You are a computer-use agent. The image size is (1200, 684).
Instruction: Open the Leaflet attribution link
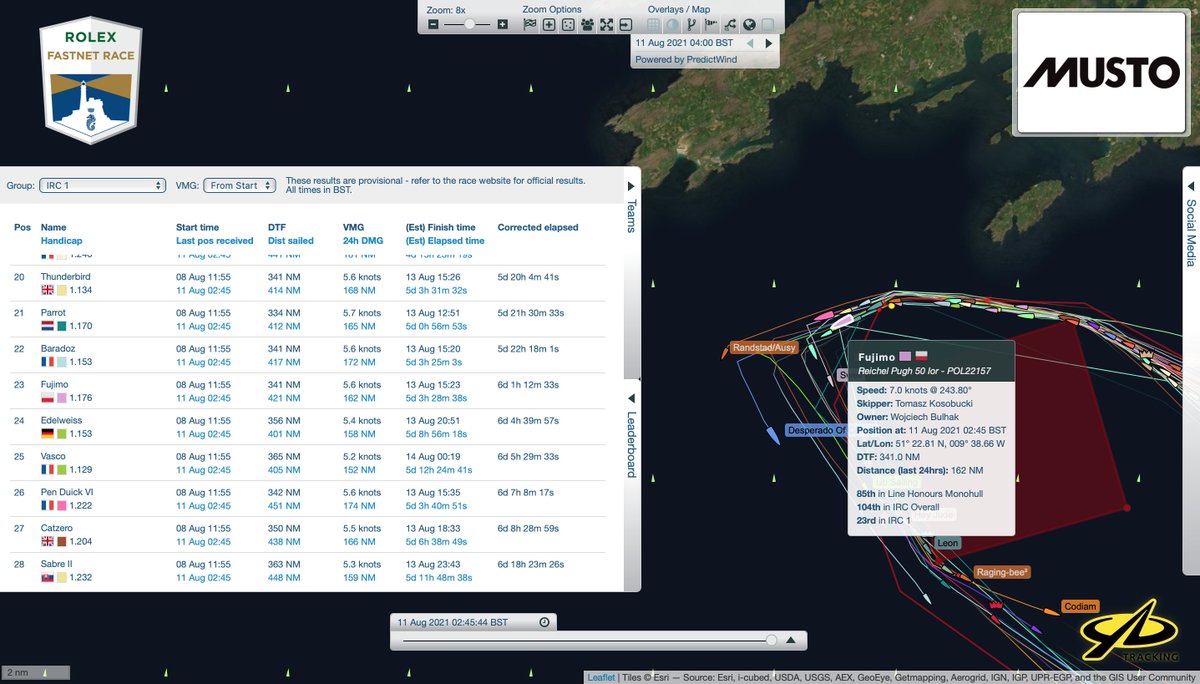601,677
